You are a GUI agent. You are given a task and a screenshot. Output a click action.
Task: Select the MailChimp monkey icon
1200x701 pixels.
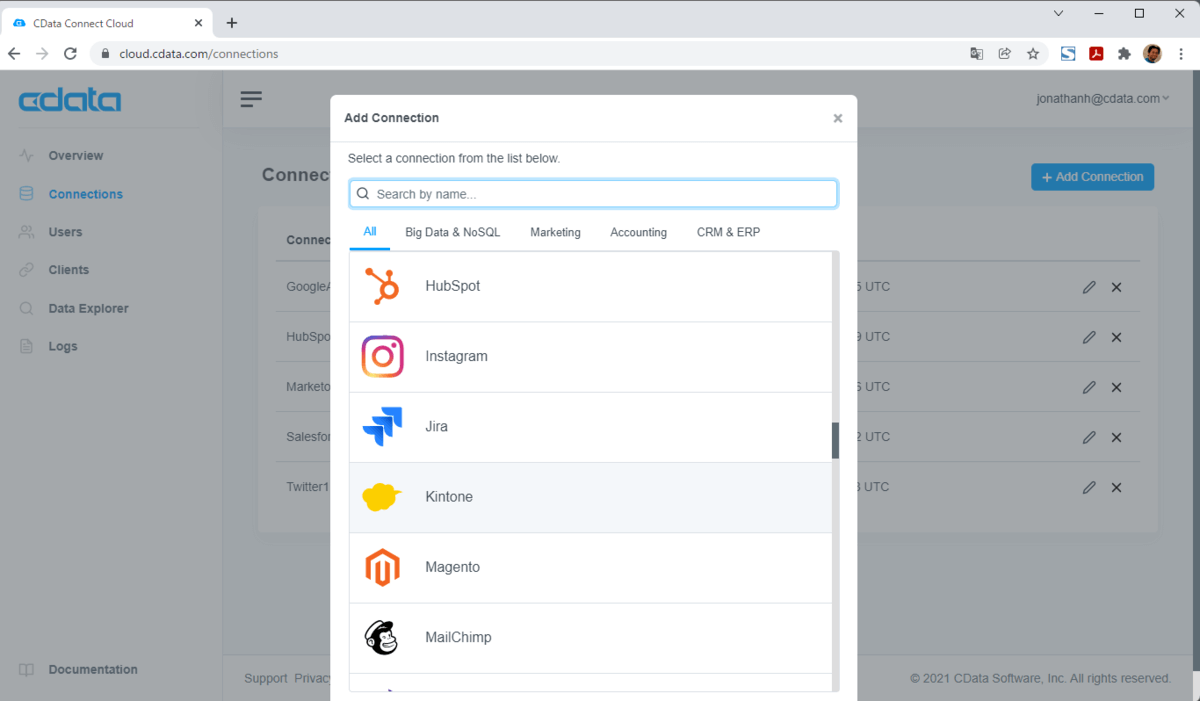pos(381,637)
